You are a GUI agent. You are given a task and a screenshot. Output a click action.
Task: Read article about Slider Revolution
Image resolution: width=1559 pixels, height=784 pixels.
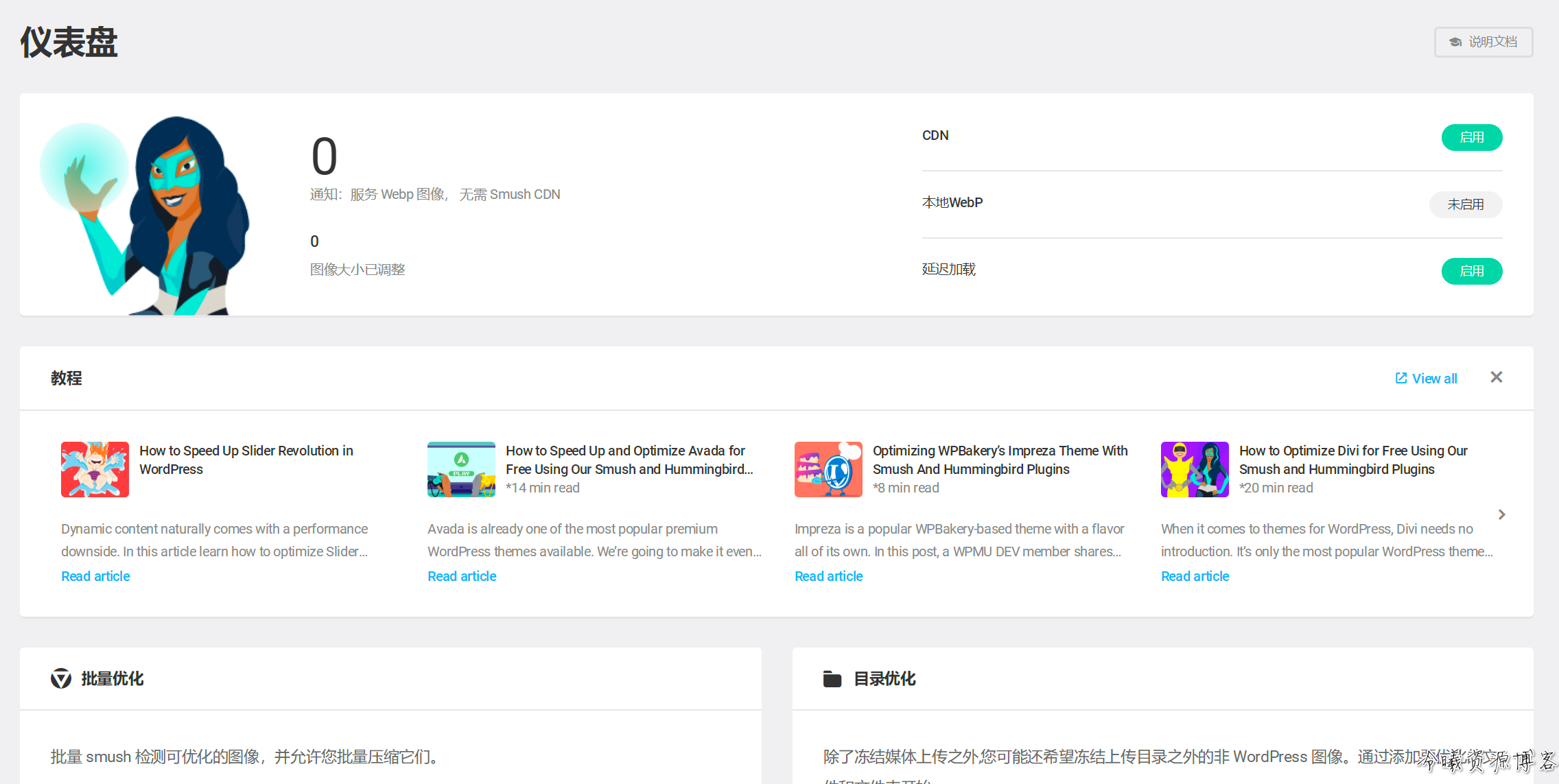pos(95,576)
